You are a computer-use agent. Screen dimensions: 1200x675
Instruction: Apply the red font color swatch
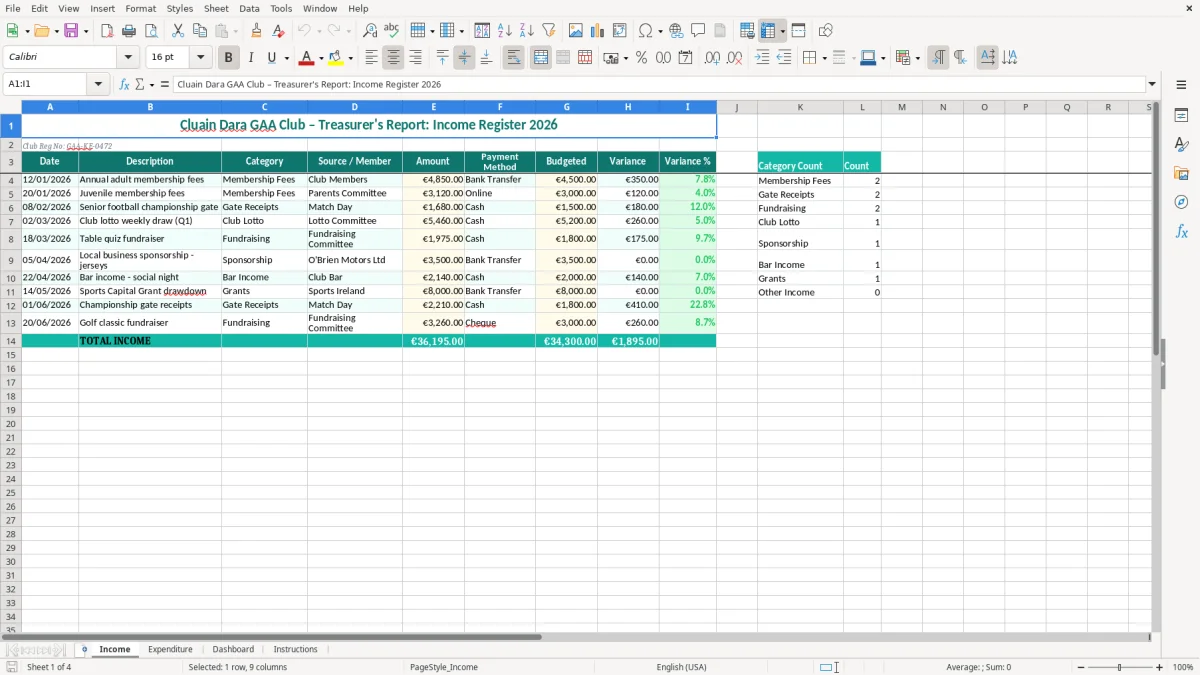[307, 58]
